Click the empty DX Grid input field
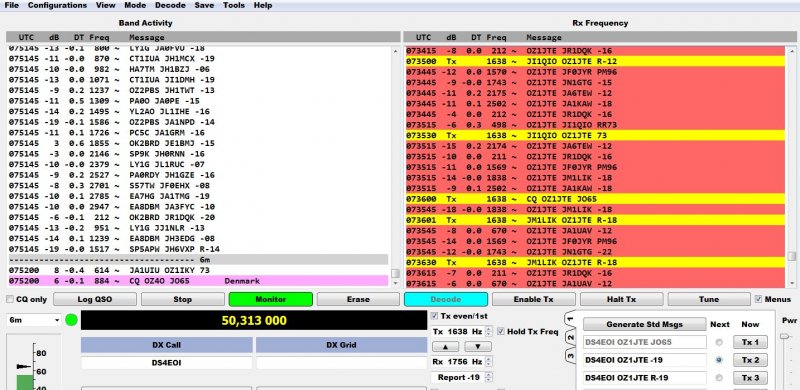Image resolution: width=800 pixels, height=390 pixels. 341,363
